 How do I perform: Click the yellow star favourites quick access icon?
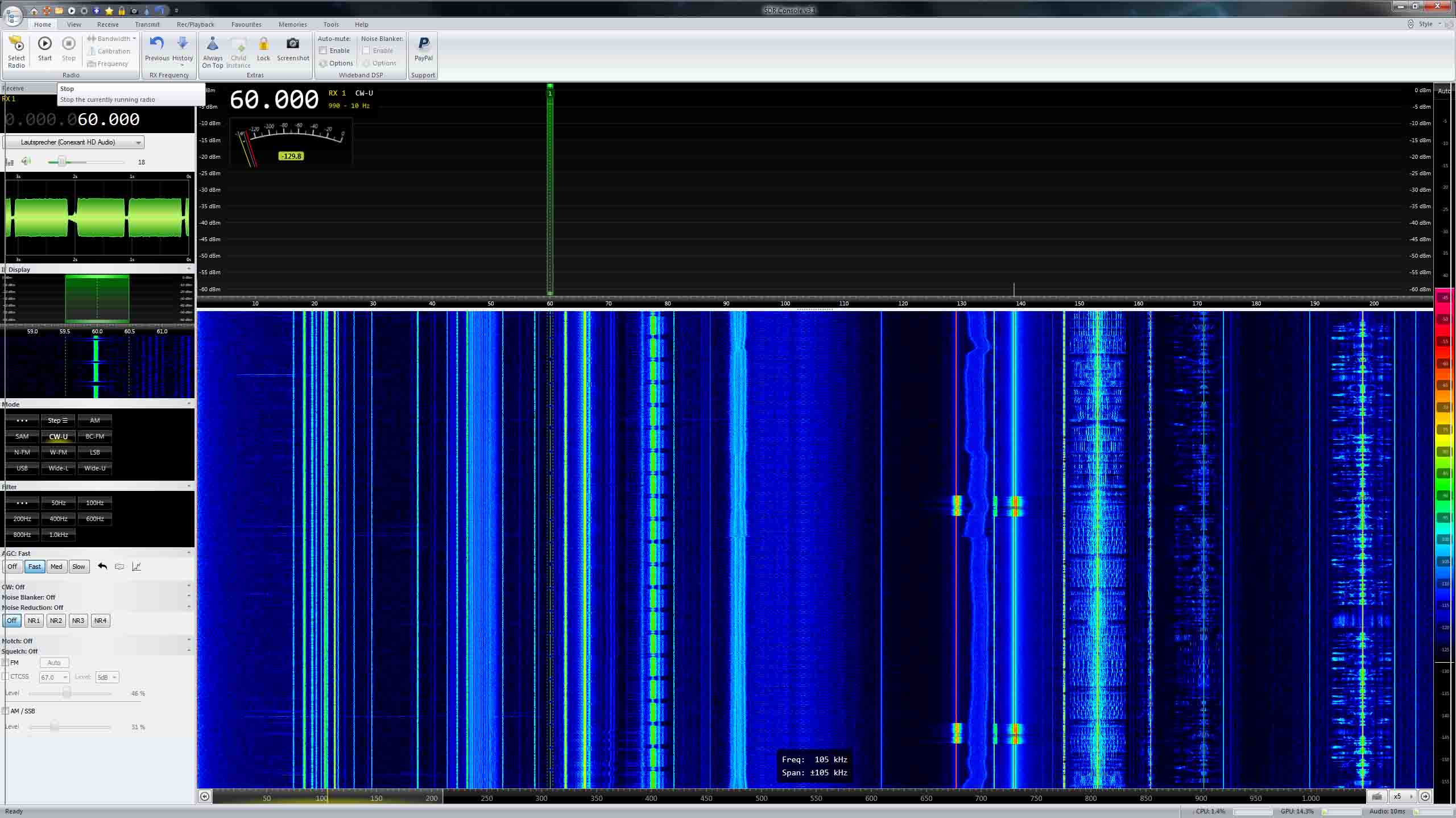[x=109, y=11]
